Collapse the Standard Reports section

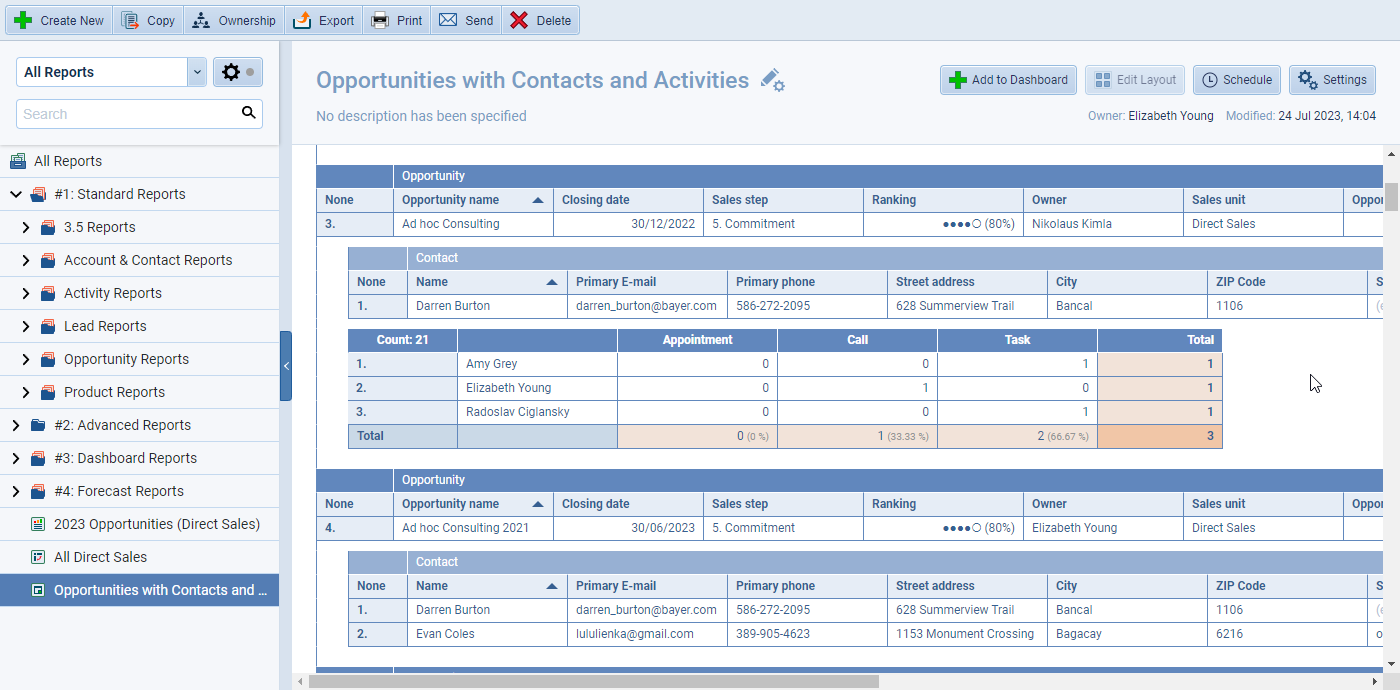click(x=17, y=193)
